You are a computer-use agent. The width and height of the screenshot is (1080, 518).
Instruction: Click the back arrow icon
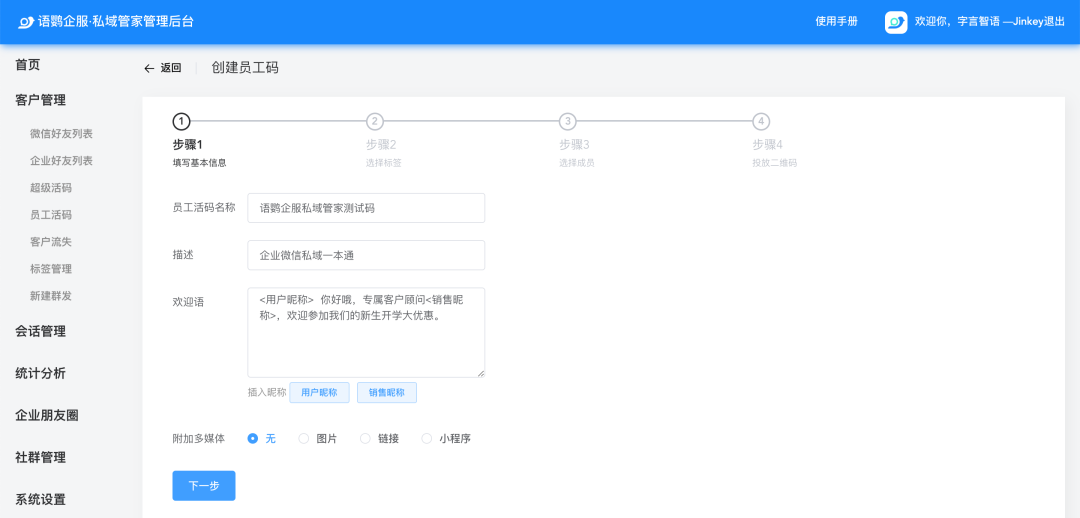point(149,68)
